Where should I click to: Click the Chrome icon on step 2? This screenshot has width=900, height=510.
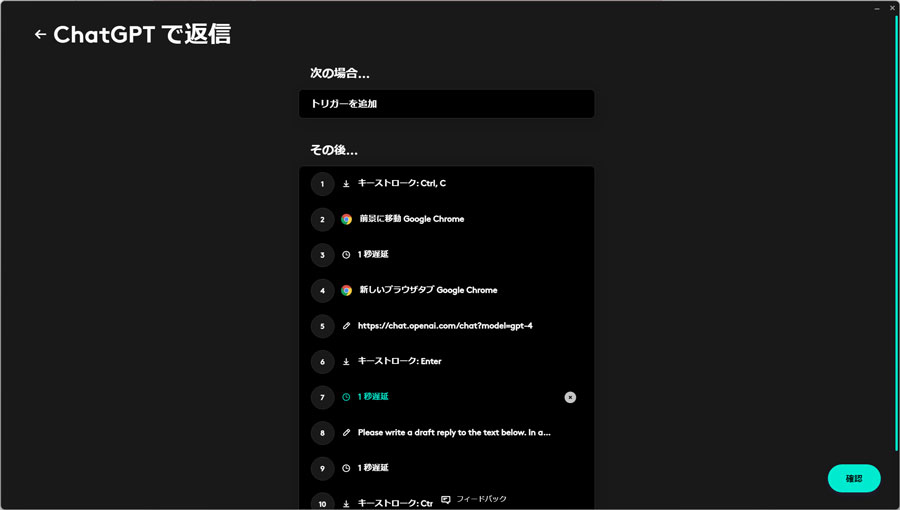346,219
